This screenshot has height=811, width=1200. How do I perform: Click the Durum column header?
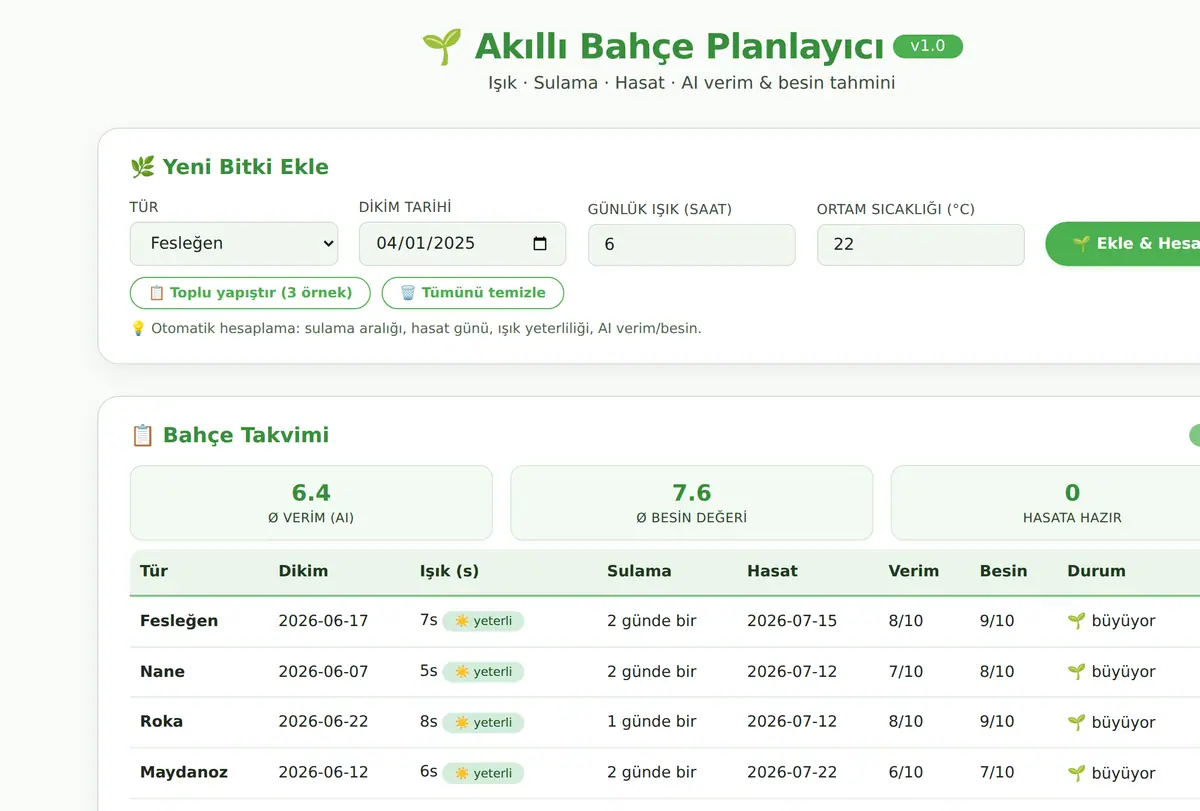(1096, 571)
